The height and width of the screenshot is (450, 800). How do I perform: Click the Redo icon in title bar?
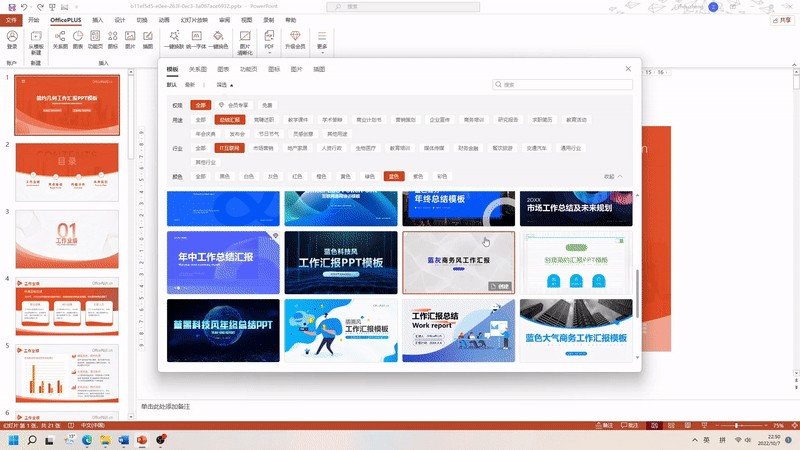[x=40, y=7]
